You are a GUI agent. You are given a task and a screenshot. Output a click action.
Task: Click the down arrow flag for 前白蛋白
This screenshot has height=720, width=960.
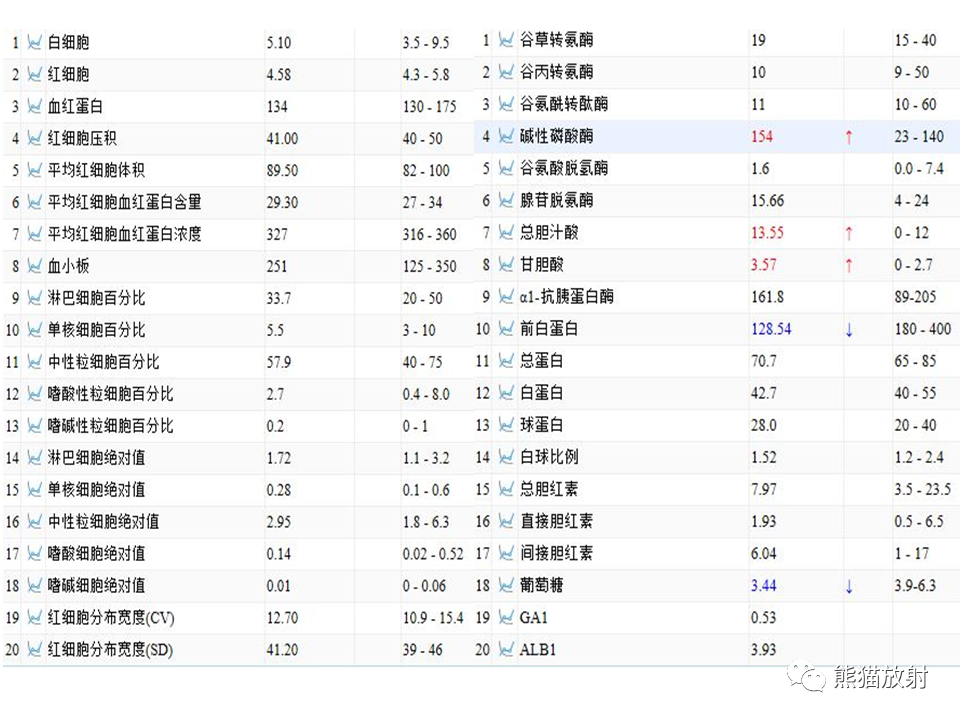click(849, 330)
